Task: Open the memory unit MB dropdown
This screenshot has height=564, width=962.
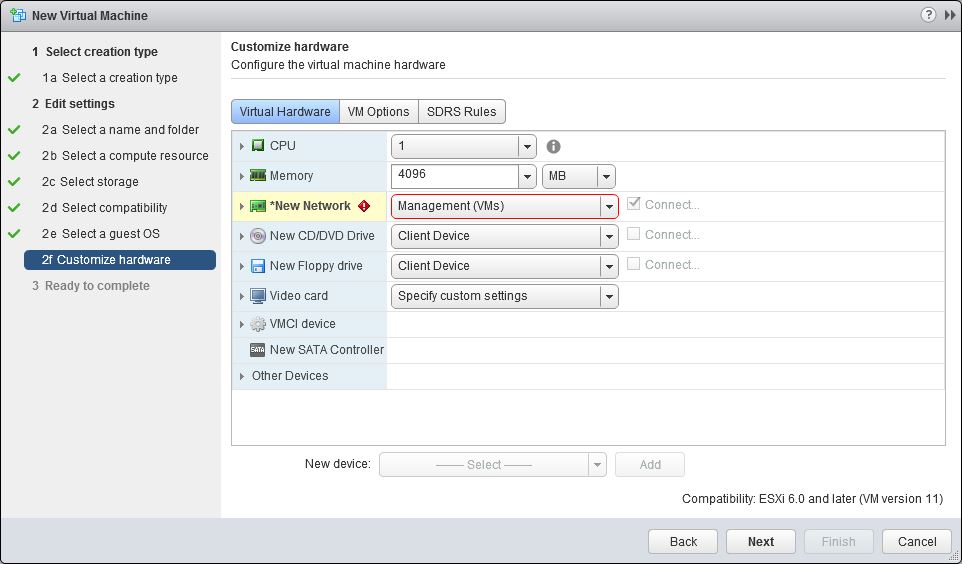Action: click(x=579, y=177)
